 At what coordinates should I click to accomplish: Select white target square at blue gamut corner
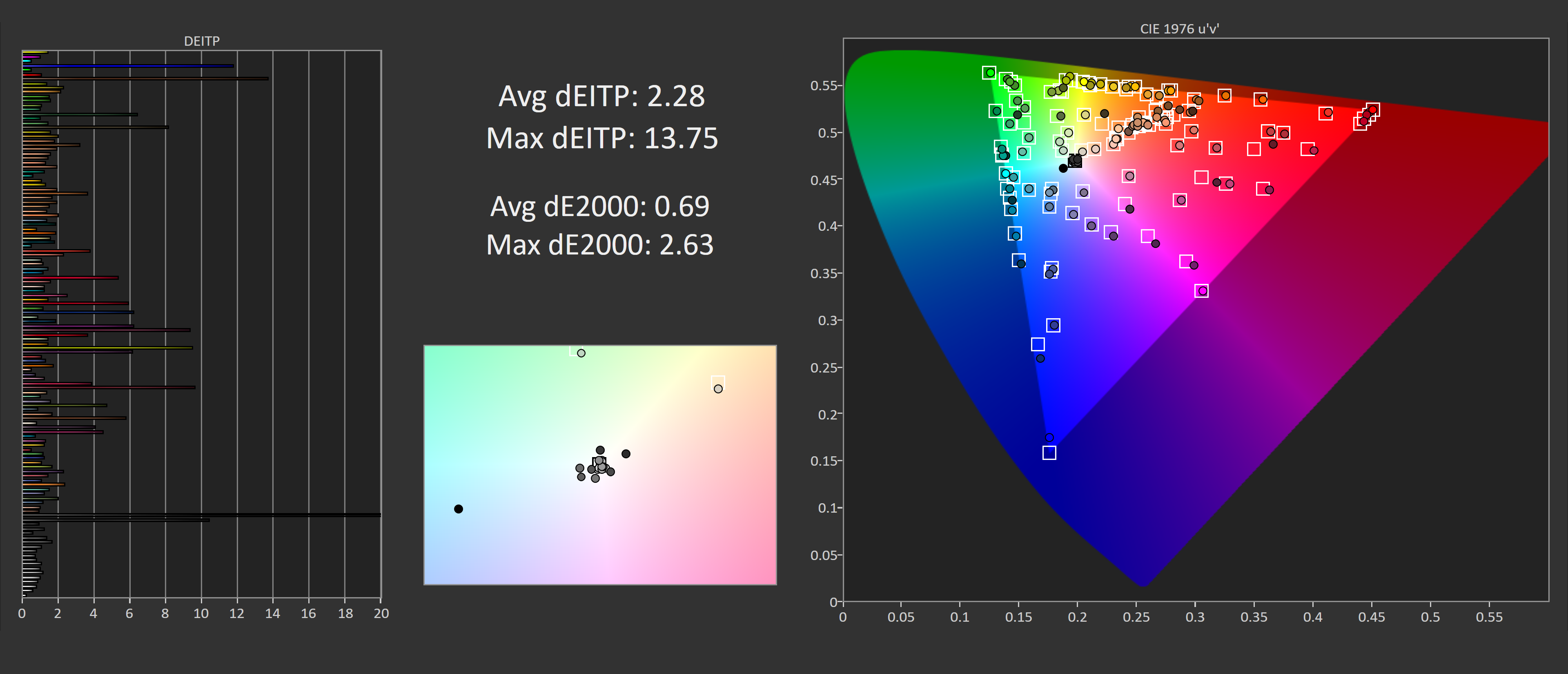click(1049, 453)
